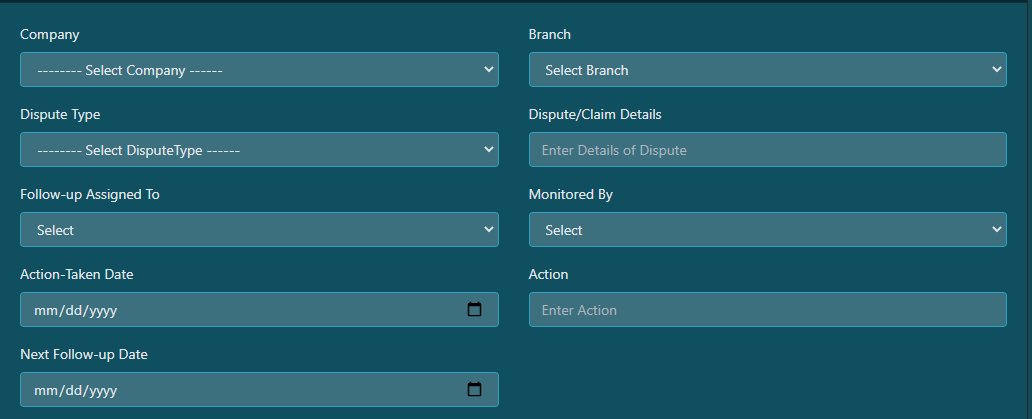Click the Branch field label
Screen dimensions: 1032x419
click(x=550, y=34)
